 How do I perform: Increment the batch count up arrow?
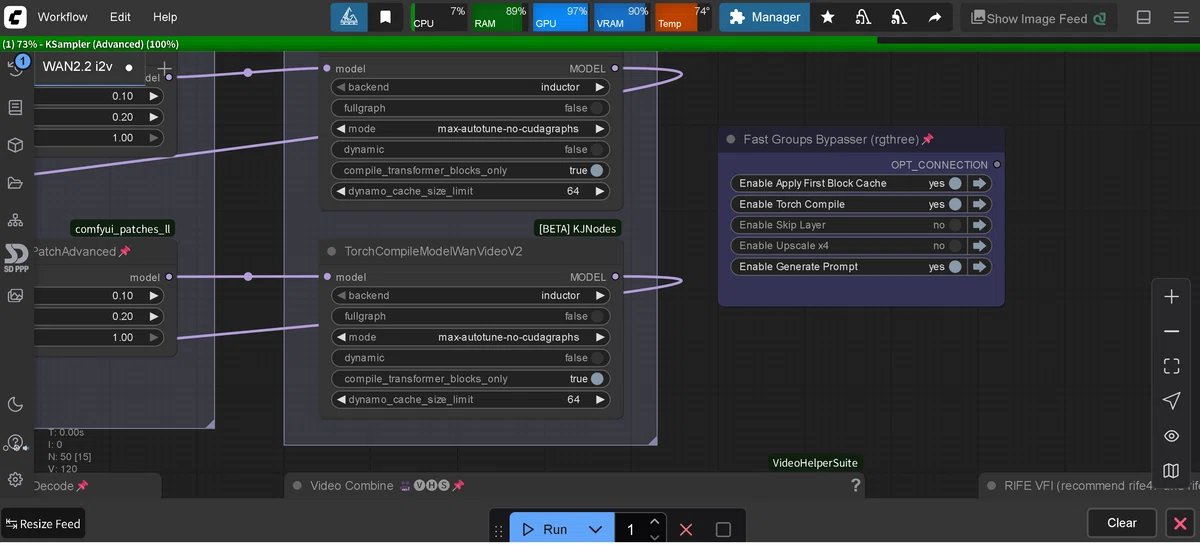(x=654, y=522)
